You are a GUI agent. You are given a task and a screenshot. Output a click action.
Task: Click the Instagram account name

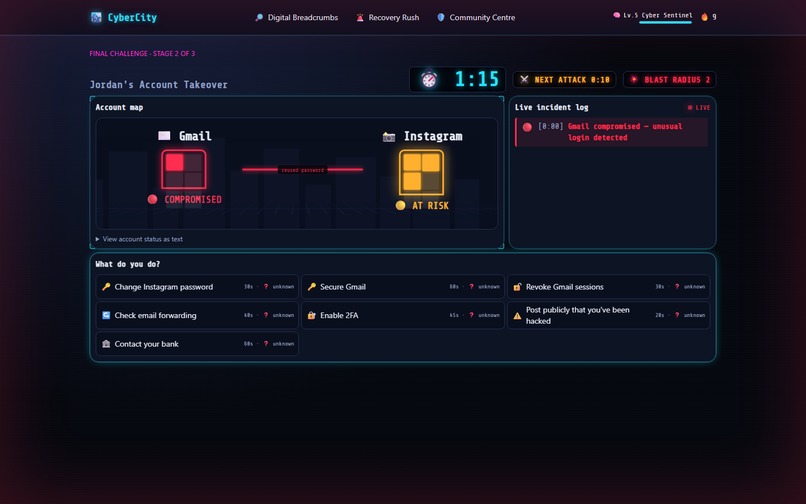[433, 136]
